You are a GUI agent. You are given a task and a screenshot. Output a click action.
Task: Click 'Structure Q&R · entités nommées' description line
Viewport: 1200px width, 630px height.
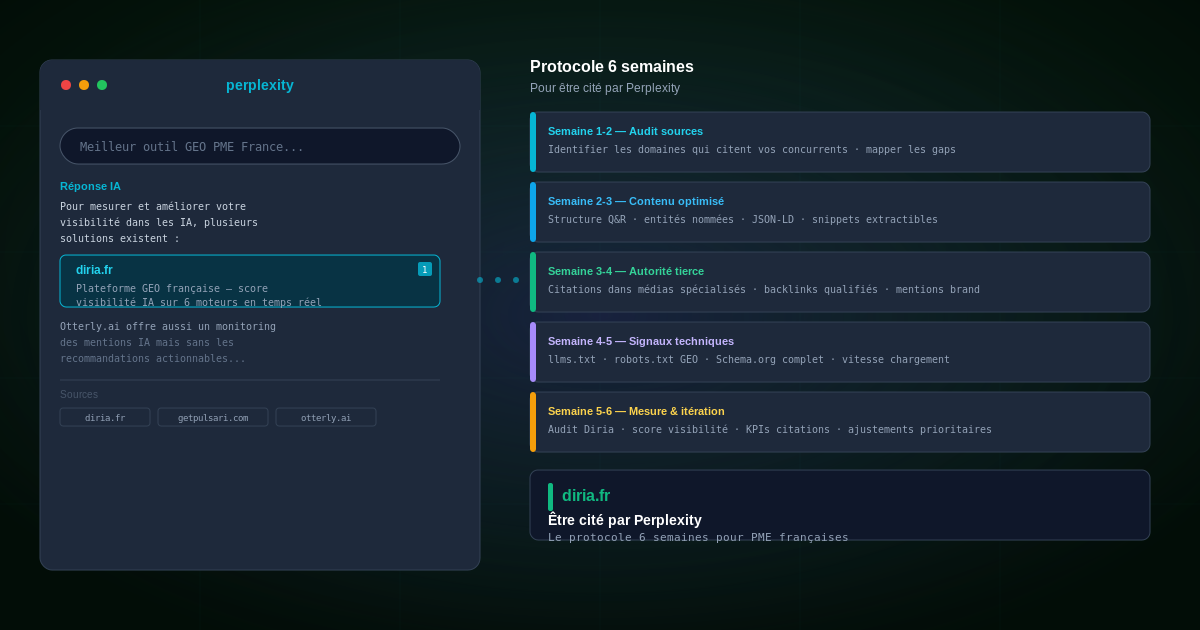pos(743,219)
